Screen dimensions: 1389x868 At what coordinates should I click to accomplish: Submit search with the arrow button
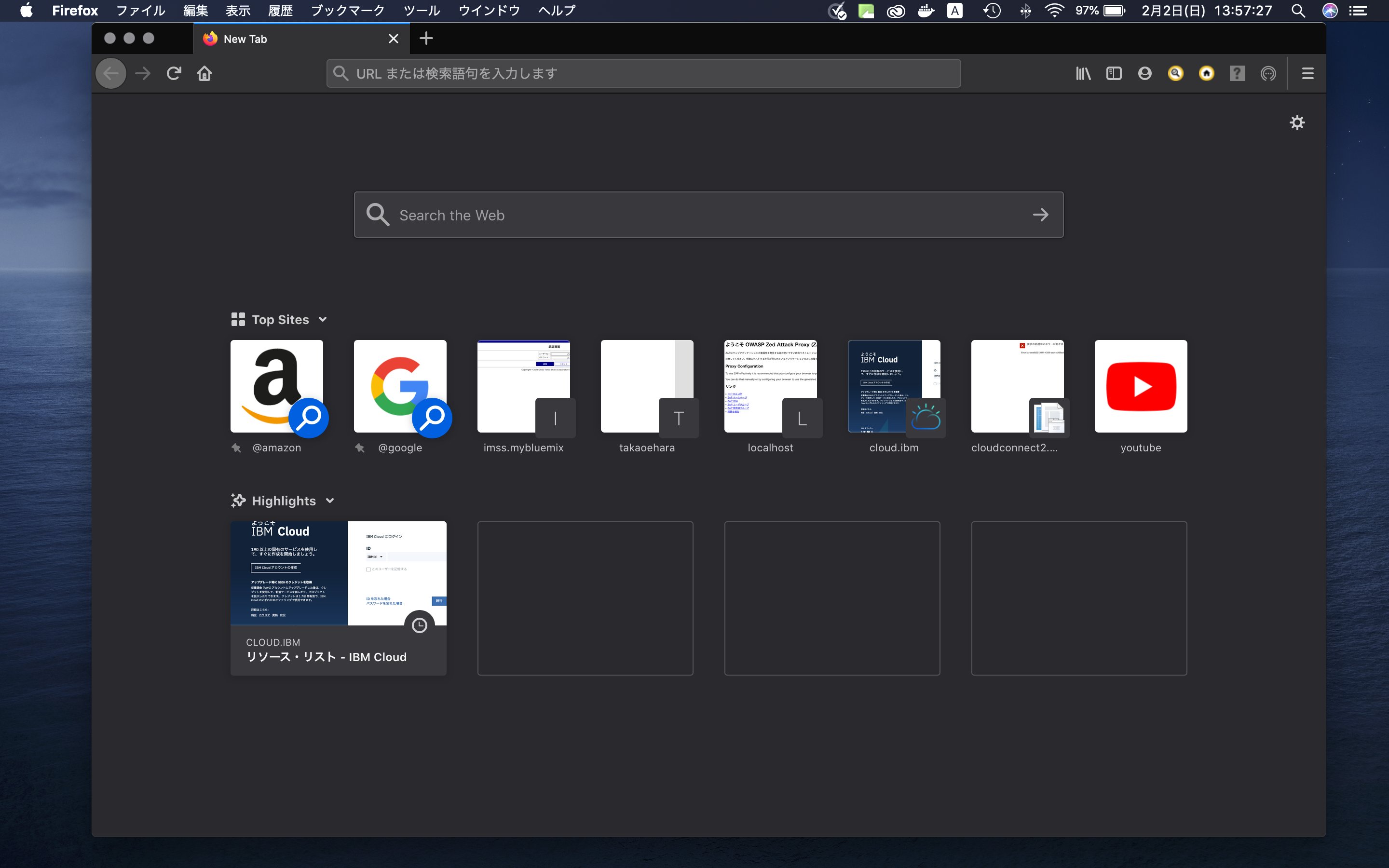point(1041,215)
